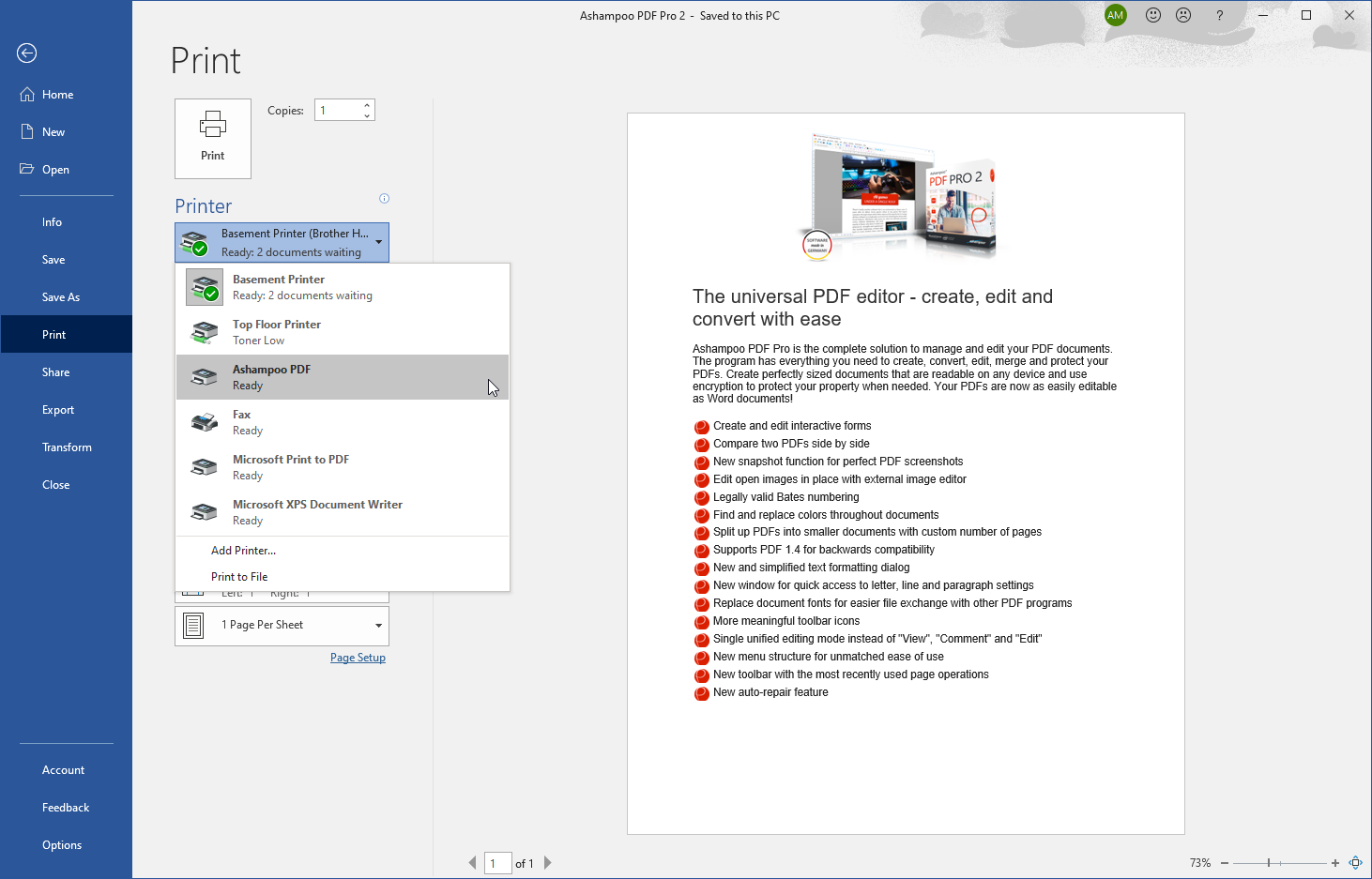Increase copies with the up stepper
Image resolution: width=1372 pixels, height=879 pixels.
click(x=367, y=105)
